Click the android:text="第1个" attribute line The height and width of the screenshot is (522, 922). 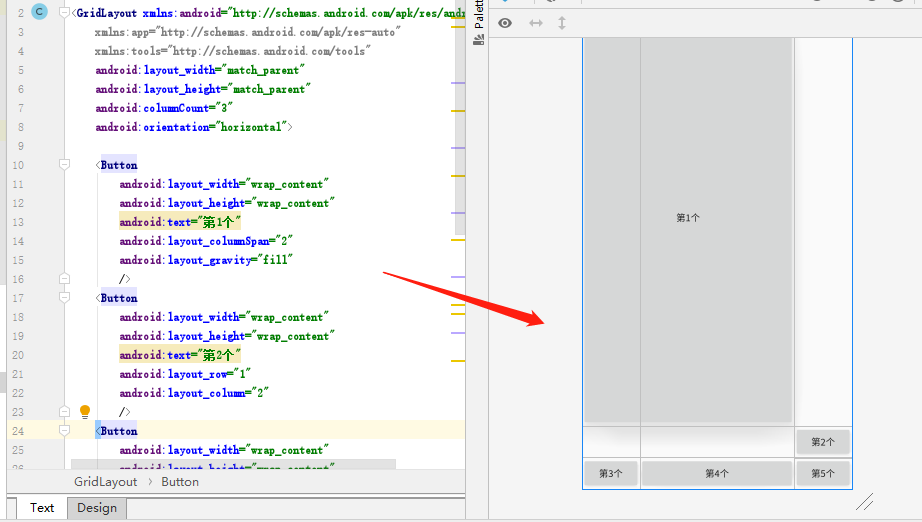tap(180, 222)
